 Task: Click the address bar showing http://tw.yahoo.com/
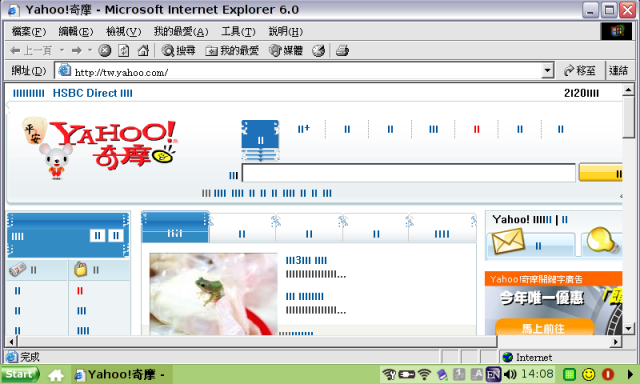point(304,71)
